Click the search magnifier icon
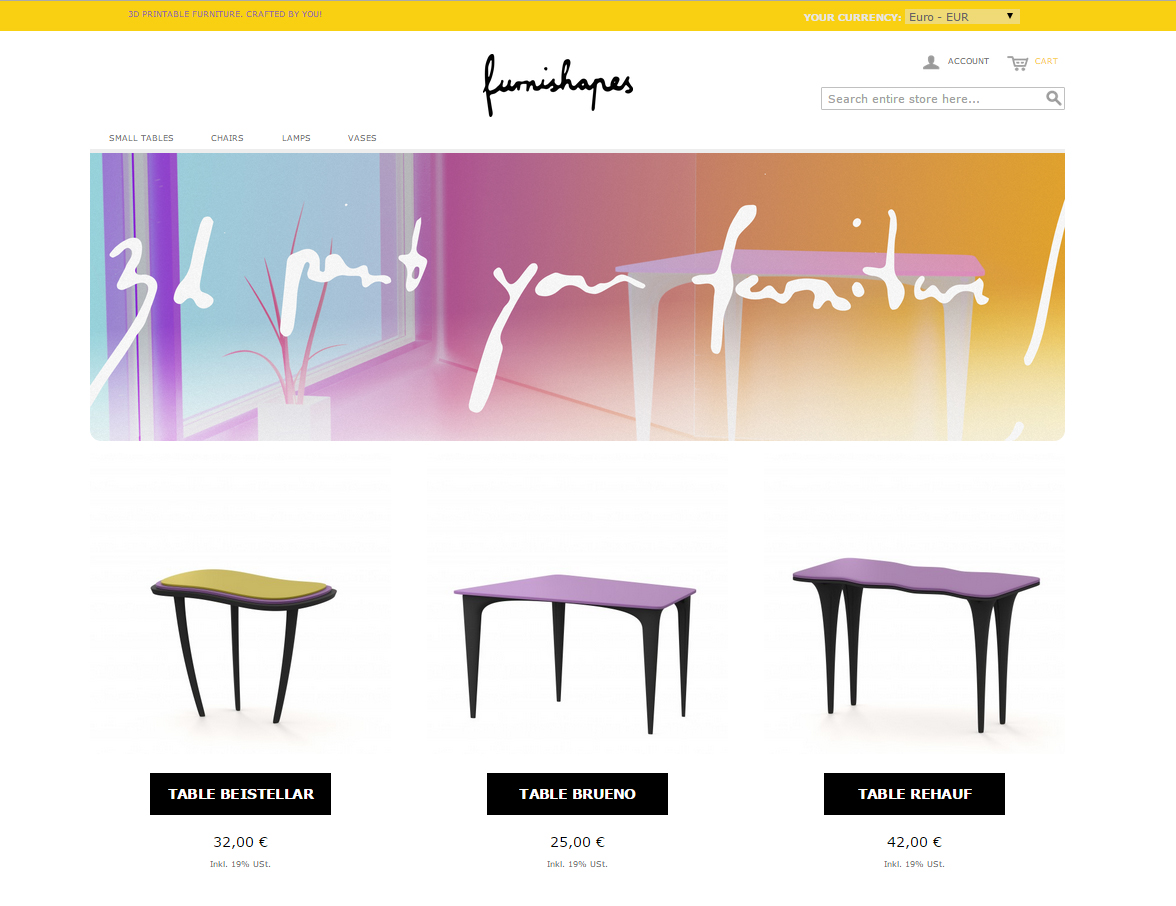 (1054, 98)
